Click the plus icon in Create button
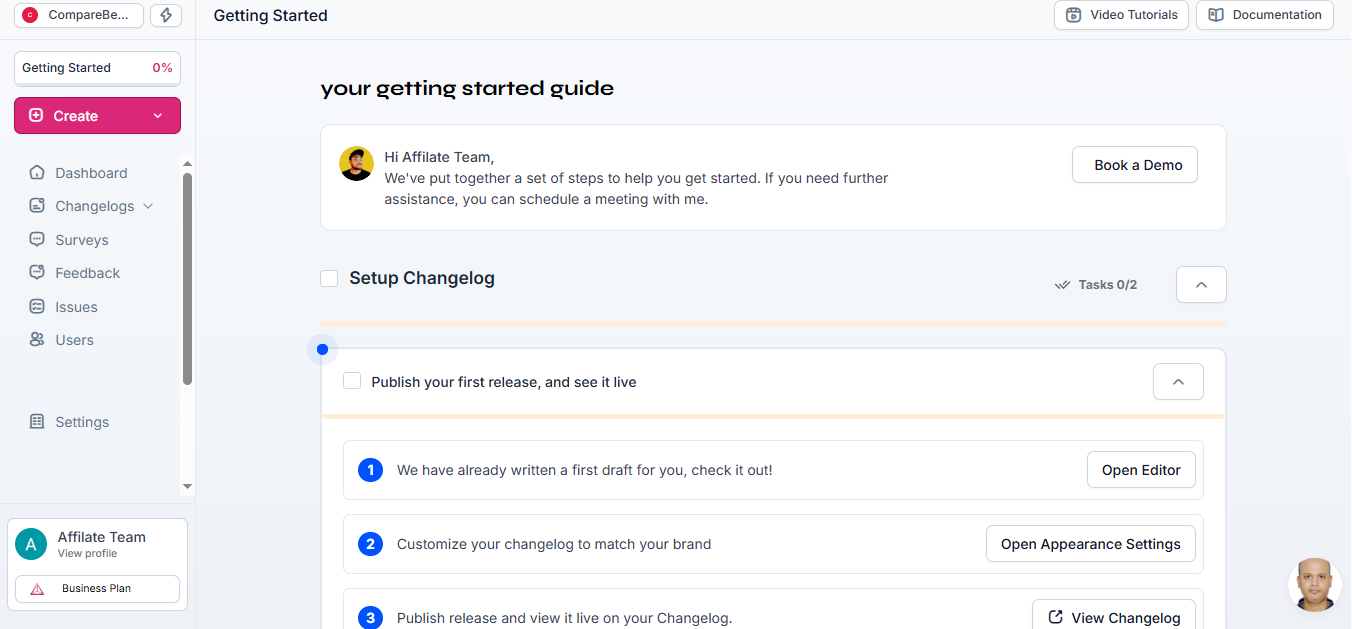Image resolution: width=1352 pixels, height=629 pixels. 36,116
